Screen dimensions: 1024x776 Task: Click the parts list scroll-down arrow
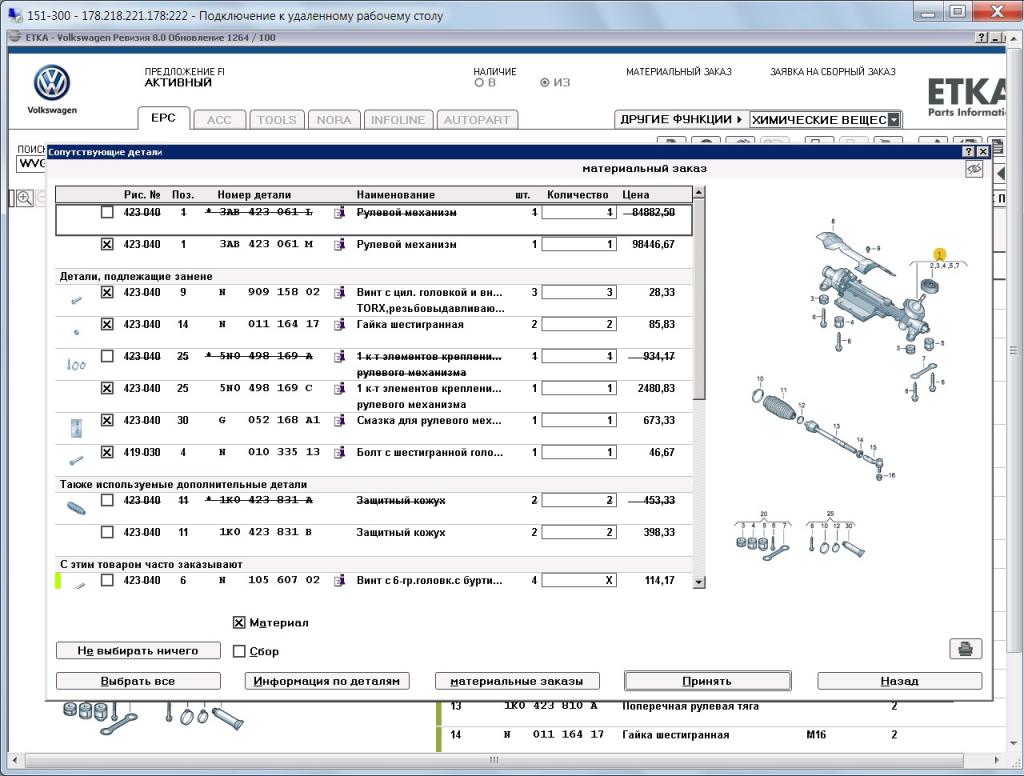[699, 582]
